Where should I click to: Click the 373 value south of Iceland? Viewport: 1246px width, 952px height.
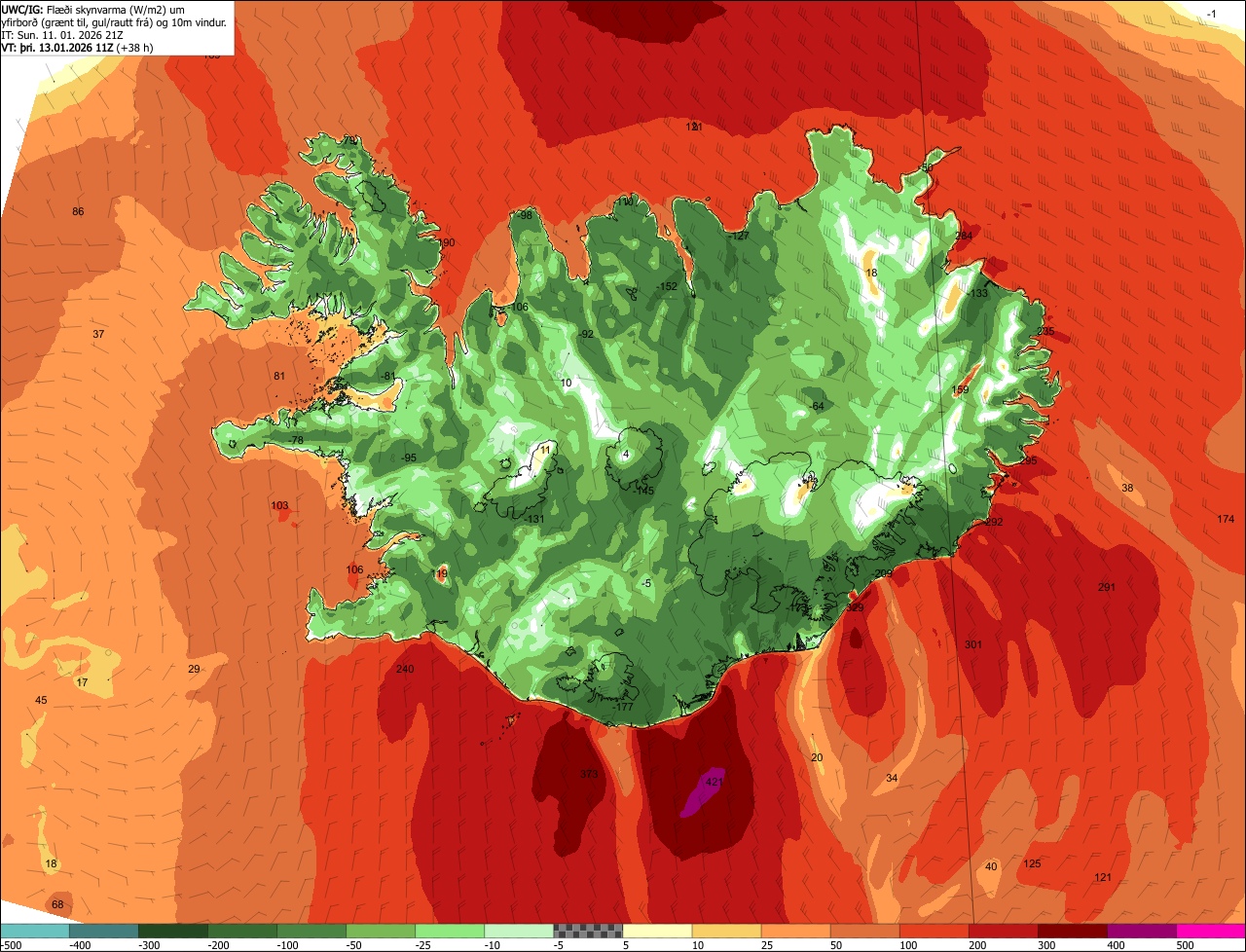[589, 774]
